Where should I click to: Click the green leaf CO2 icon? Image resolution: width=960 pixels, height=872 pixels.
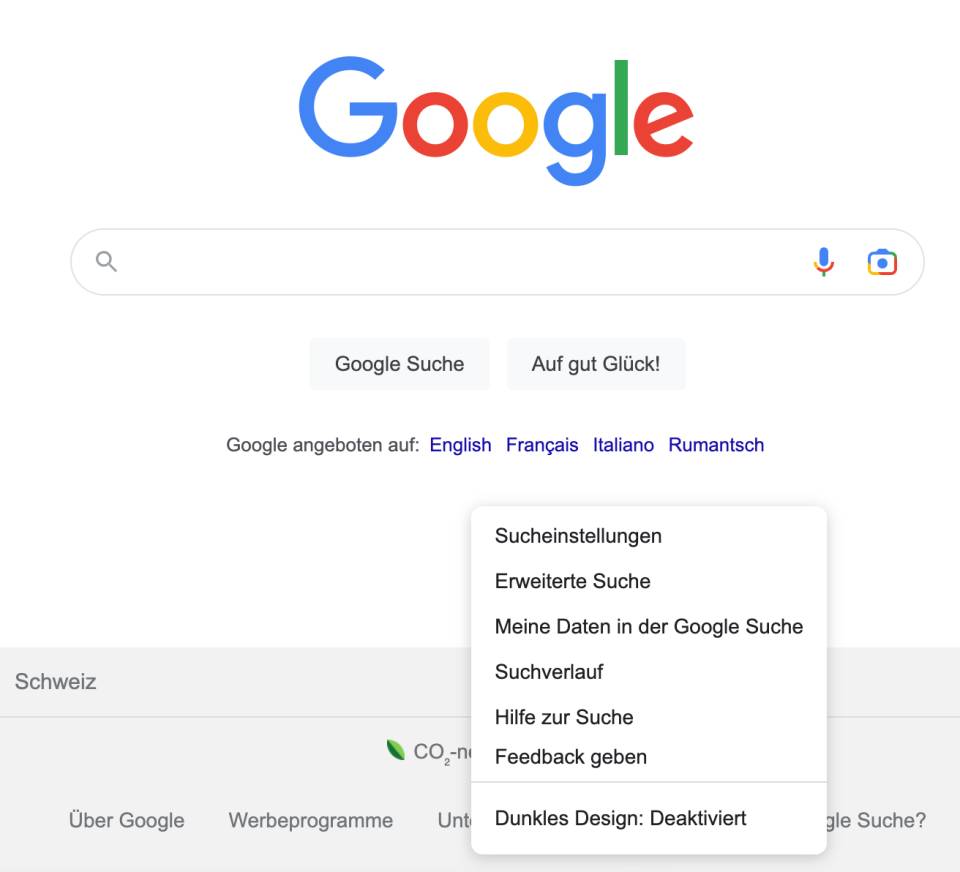click(396, 750)
